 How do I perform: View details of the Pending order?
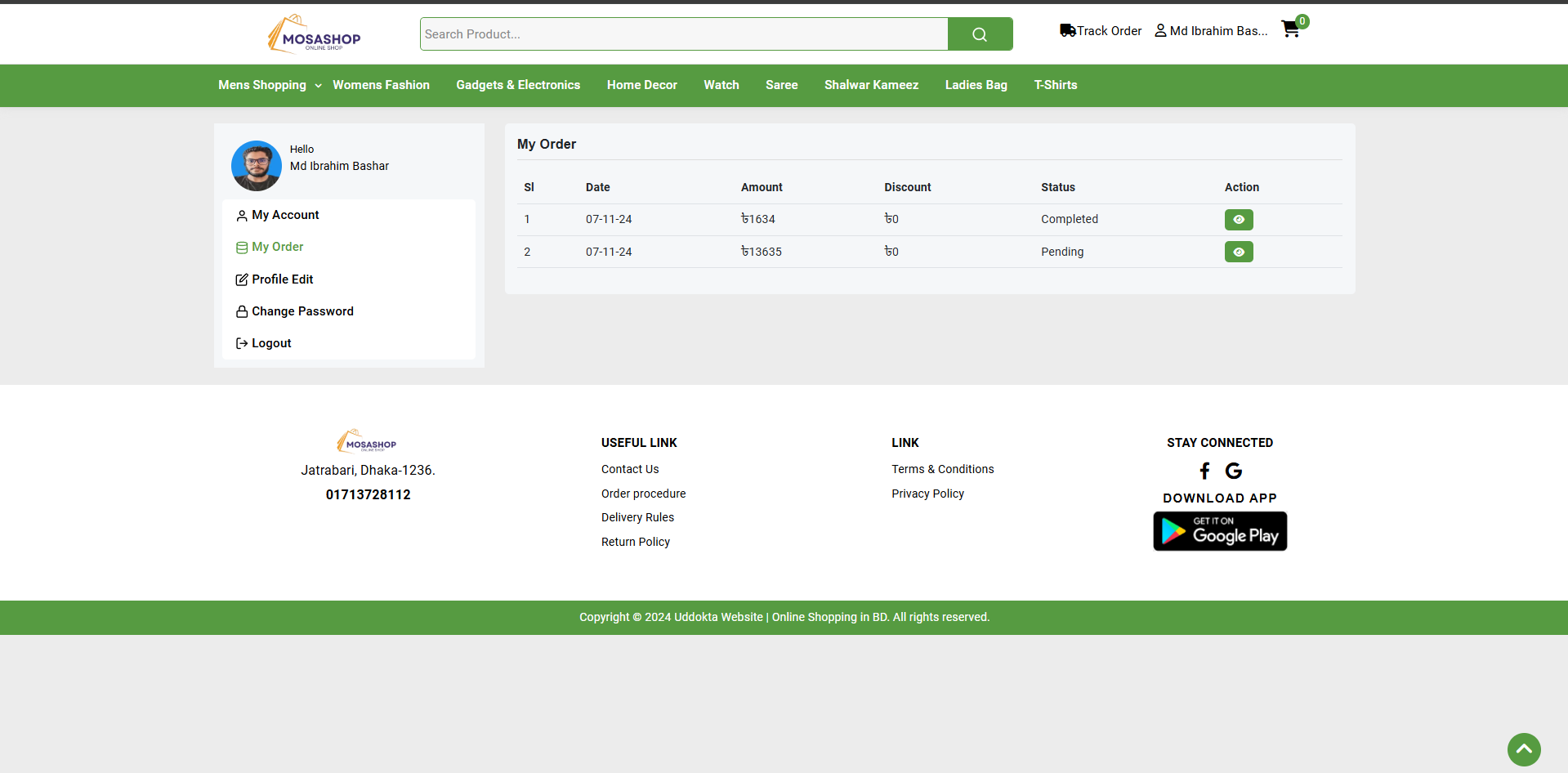[x=1239, y=252]
